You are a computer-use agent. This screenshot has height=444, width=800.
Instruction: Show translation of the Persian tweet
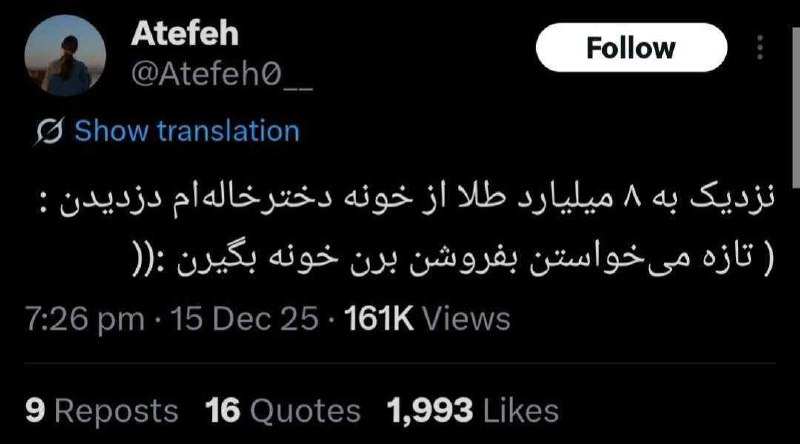pyautogui.click(x=187, y=131)
